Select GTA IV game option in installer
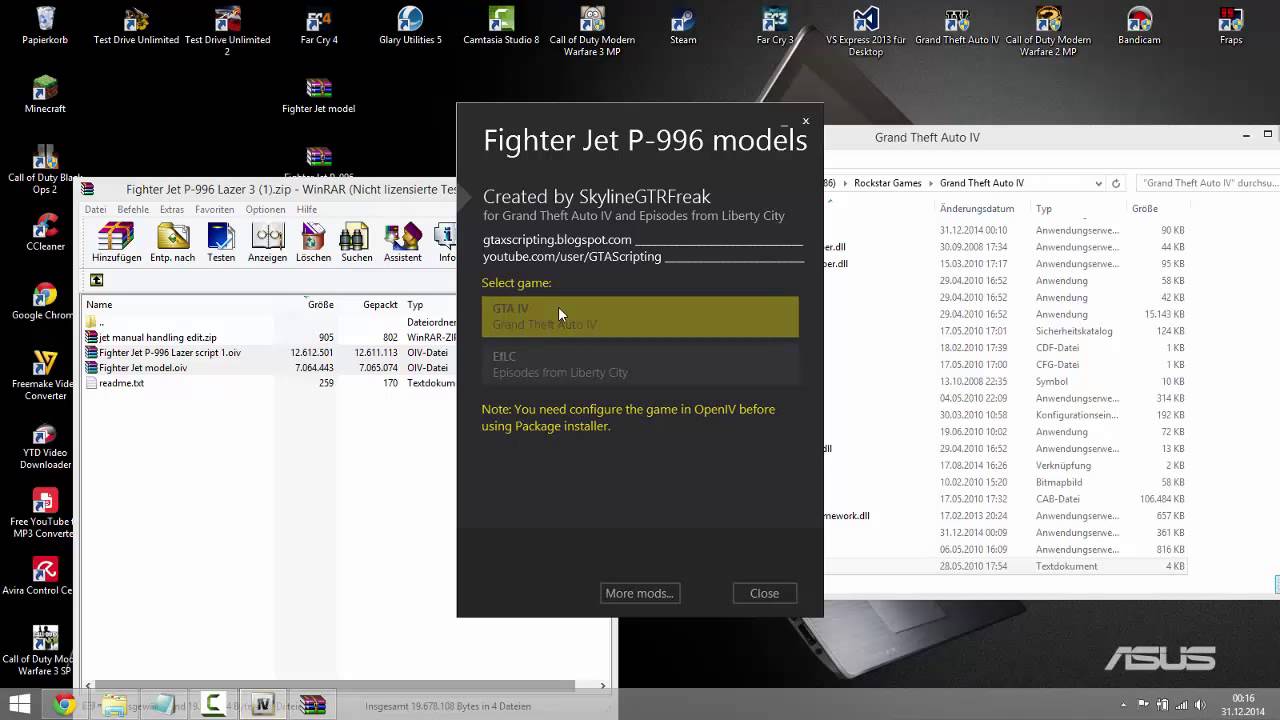 click(640, 316)
